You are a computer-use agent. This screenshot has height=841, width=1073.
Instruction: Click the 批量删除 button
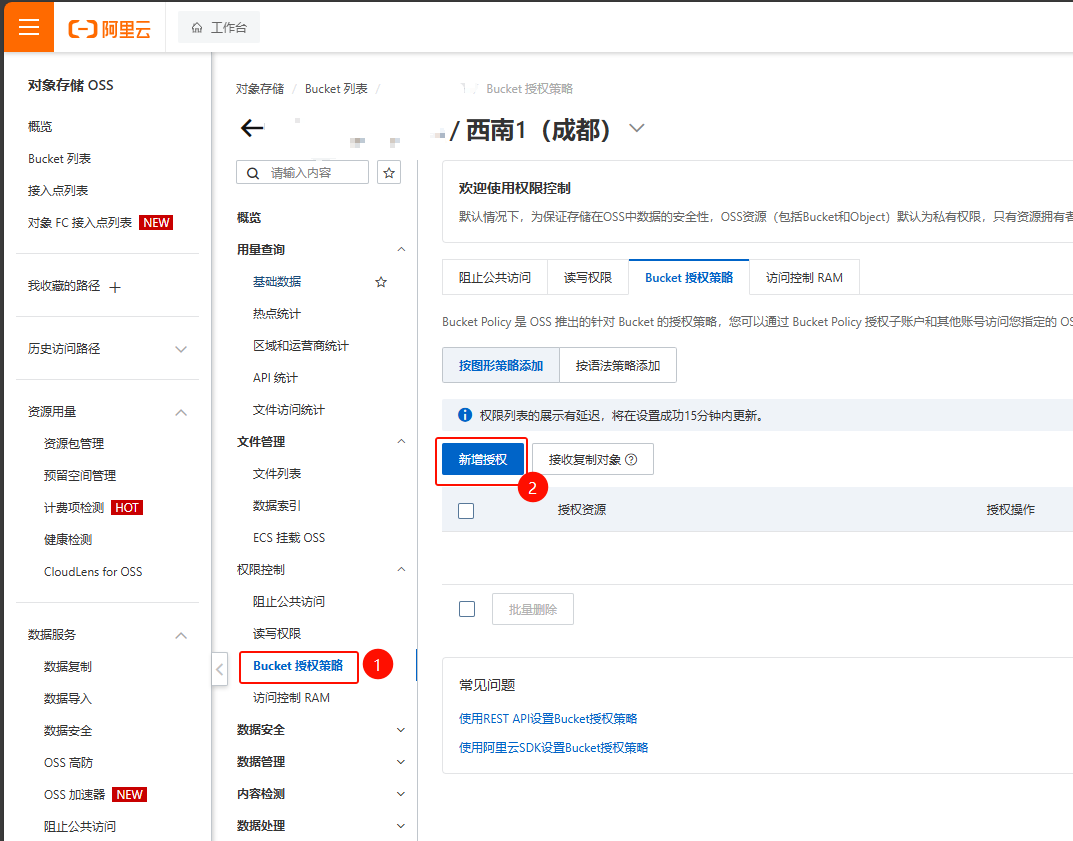click(x=532, y=609)
